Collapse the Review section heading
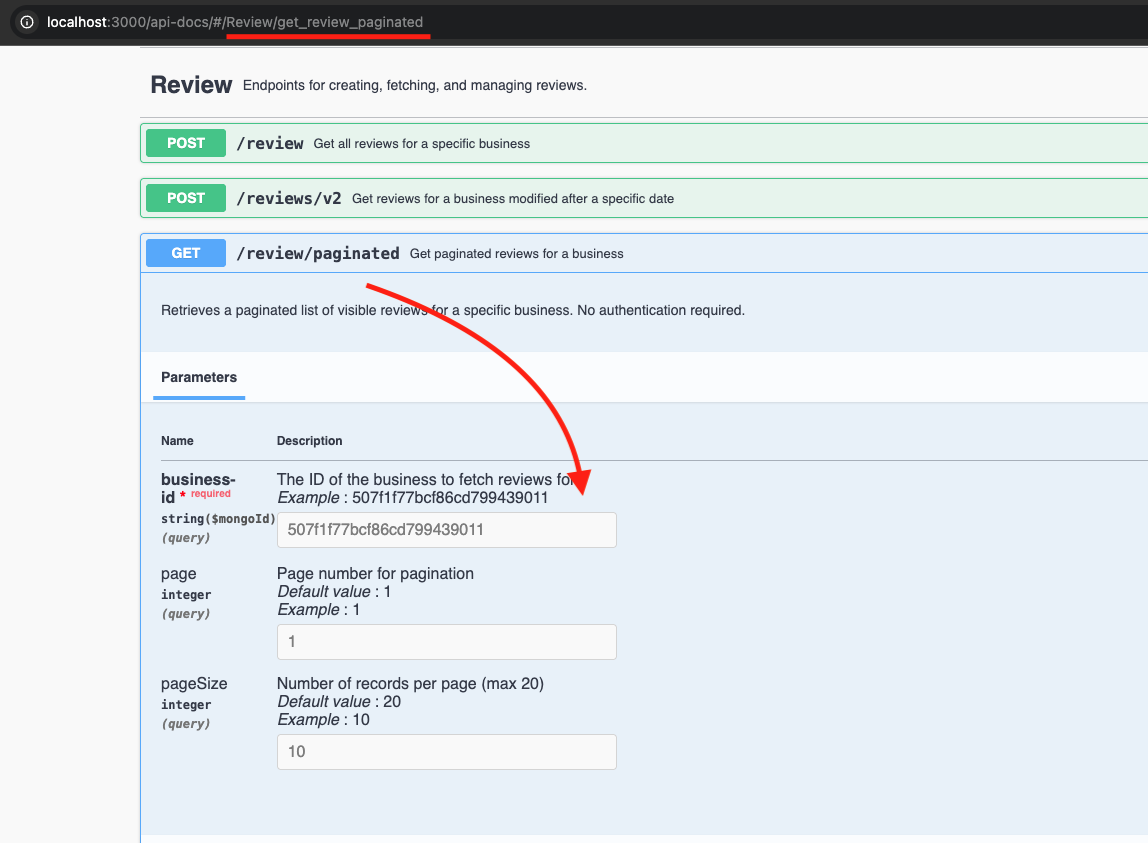The height and width of the screenshot is (843, 1148). tap(191, 86)
